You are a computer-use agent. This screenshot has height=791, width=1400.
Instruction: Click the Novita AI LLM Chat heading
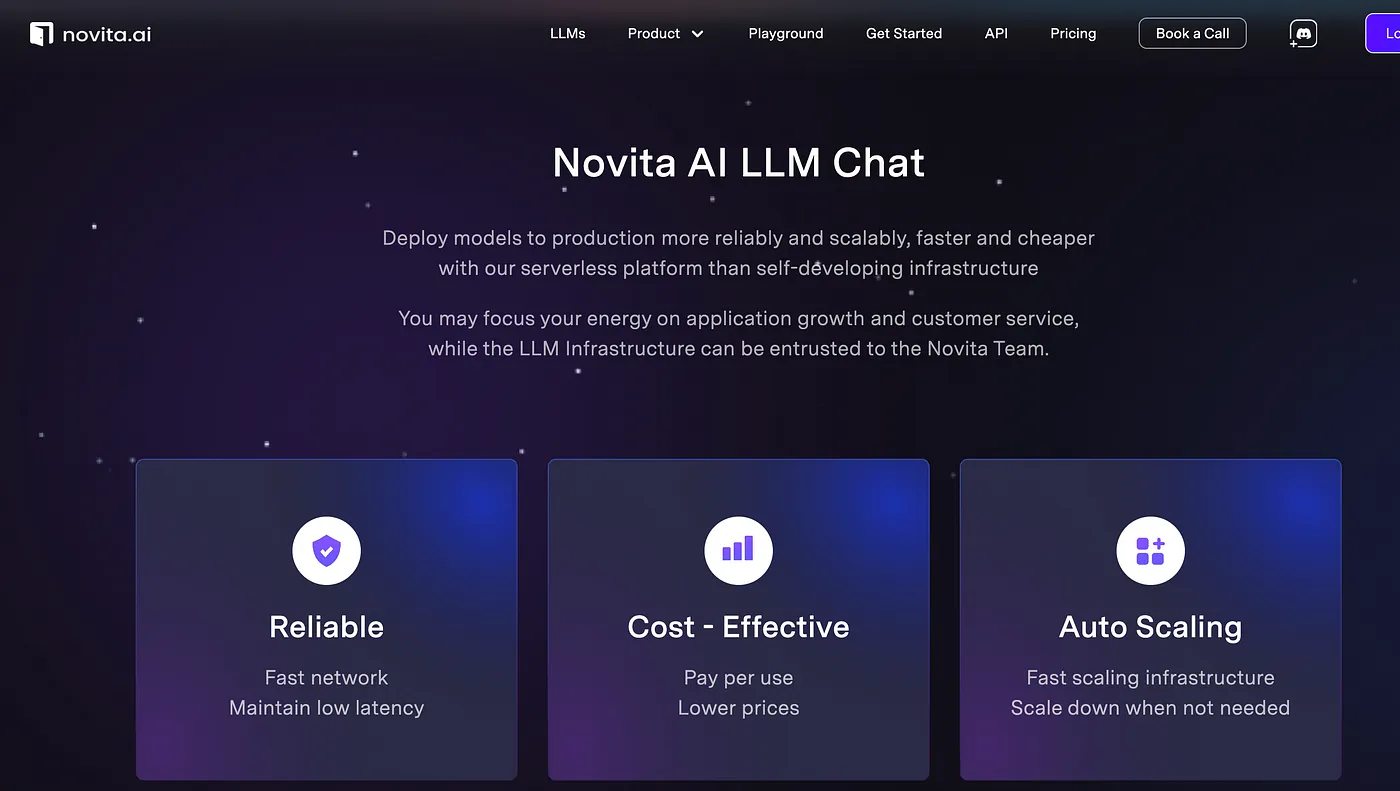[x=739, y=163]
